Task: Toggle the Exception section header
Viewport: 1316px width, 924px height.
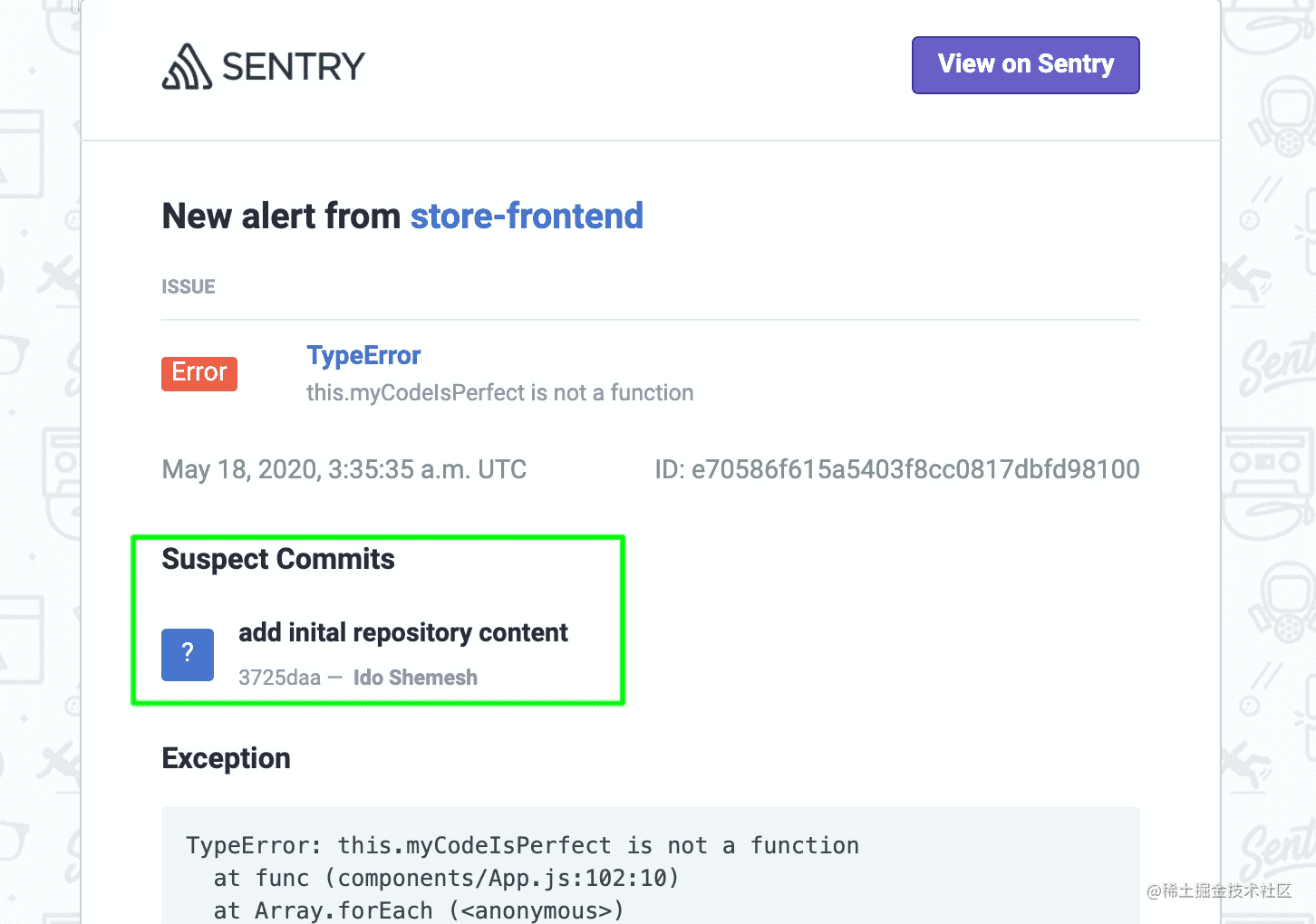Action: click(226, 758)
